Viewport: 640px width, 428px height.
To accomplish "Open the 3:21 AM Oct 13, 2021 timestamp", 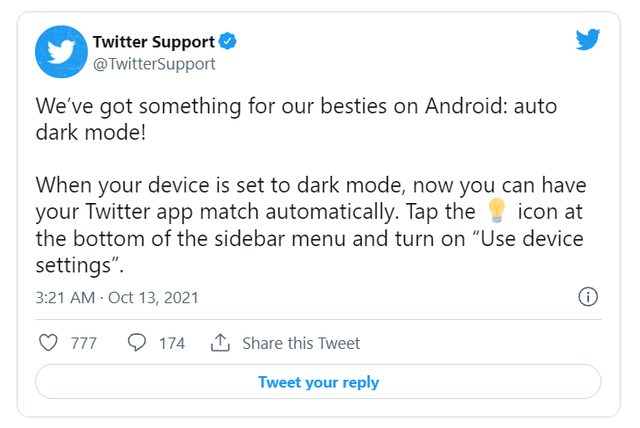I will tap(117, 297).
